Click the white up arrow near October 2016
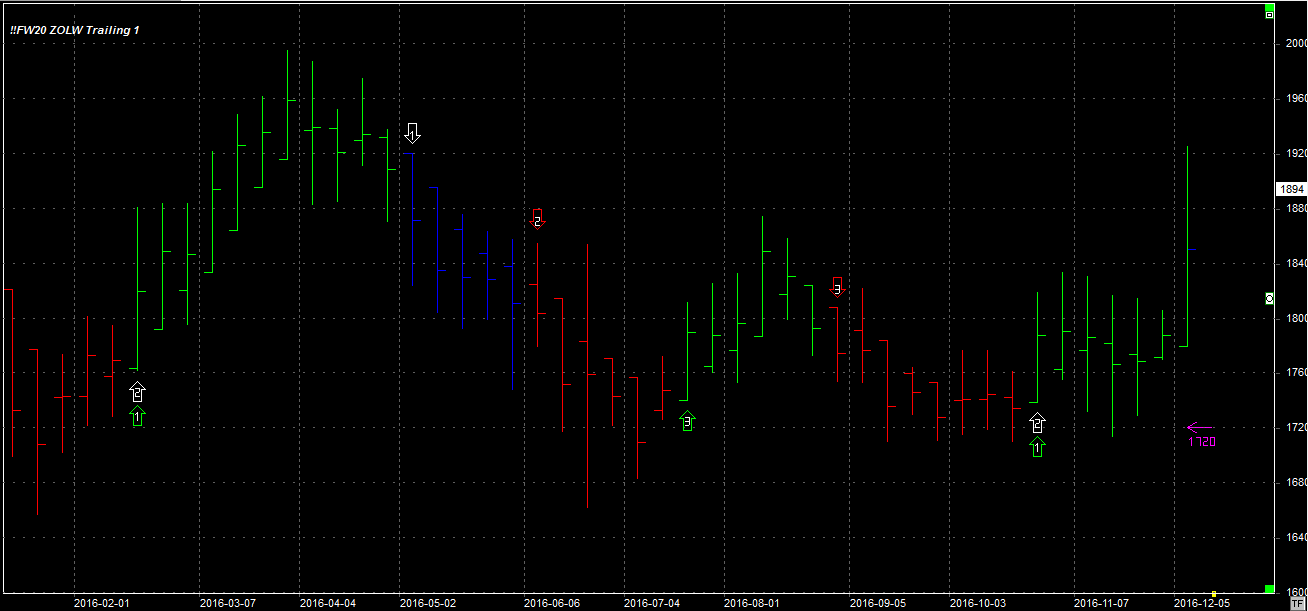The height and width of the screenshot is (611, 1308). coord(1038,424)
